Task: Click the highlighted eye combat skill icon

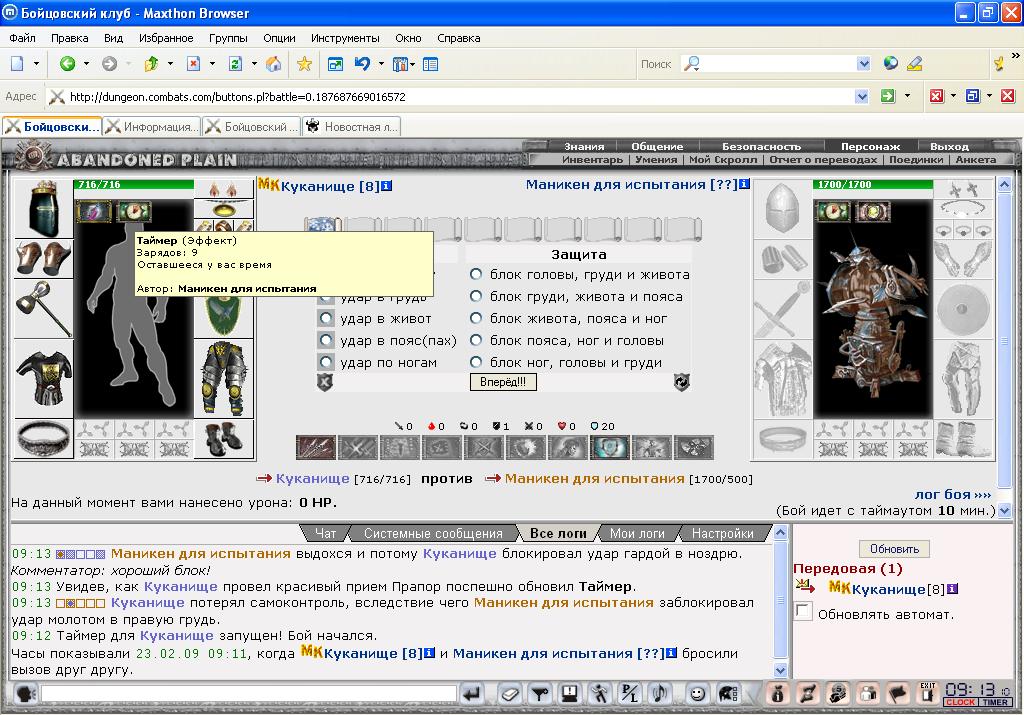Action: (x=609, y=447)
